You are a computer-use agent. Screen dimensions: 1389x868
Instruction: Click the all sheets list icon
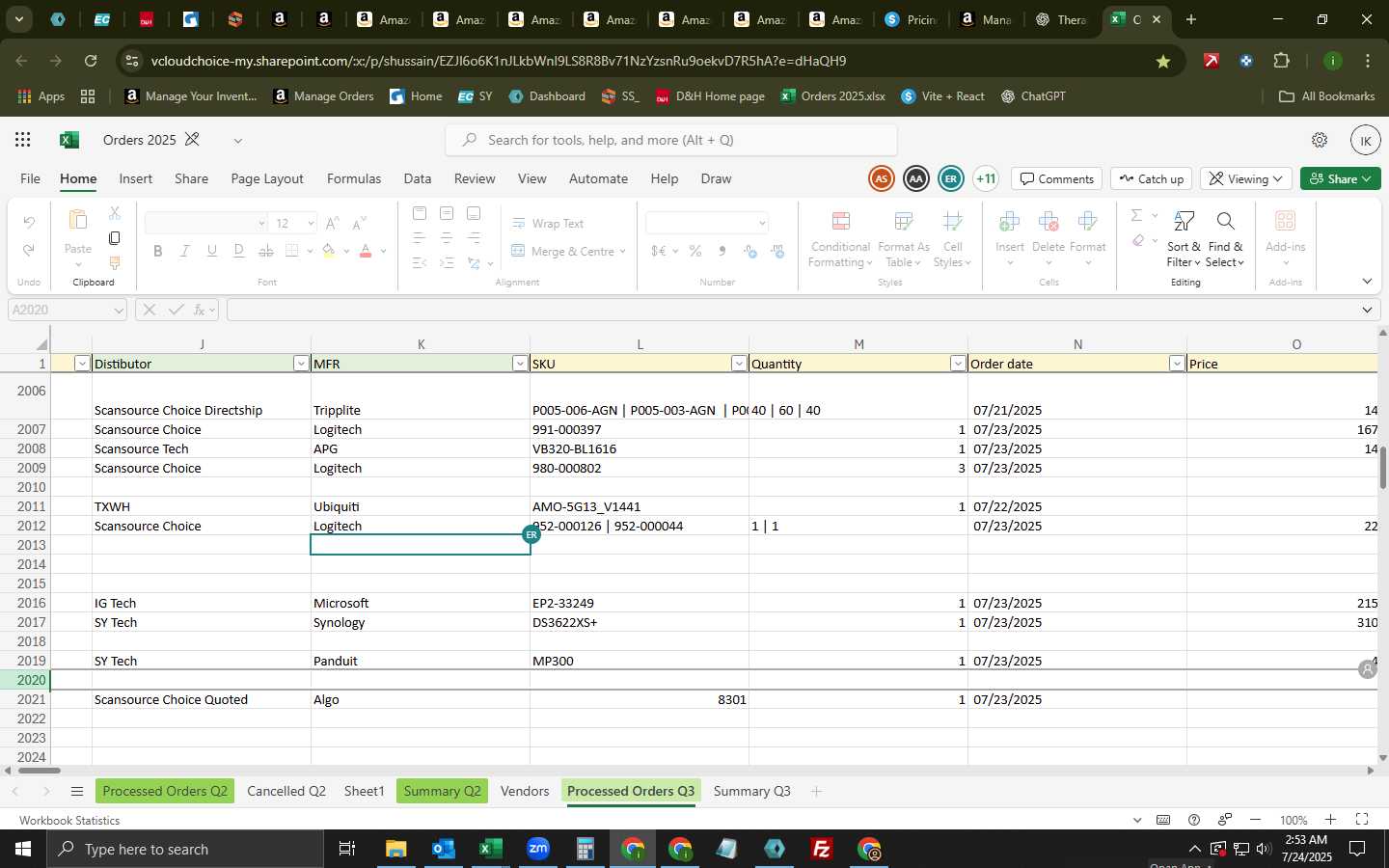tap(77, 792)
